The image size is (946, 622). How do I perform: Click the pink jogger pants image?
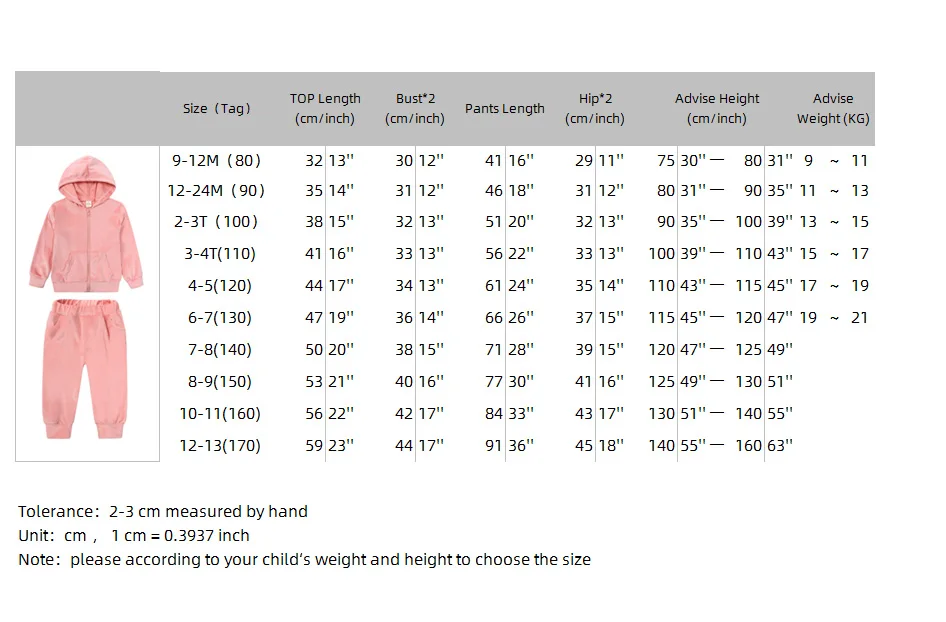pos(86,368)
